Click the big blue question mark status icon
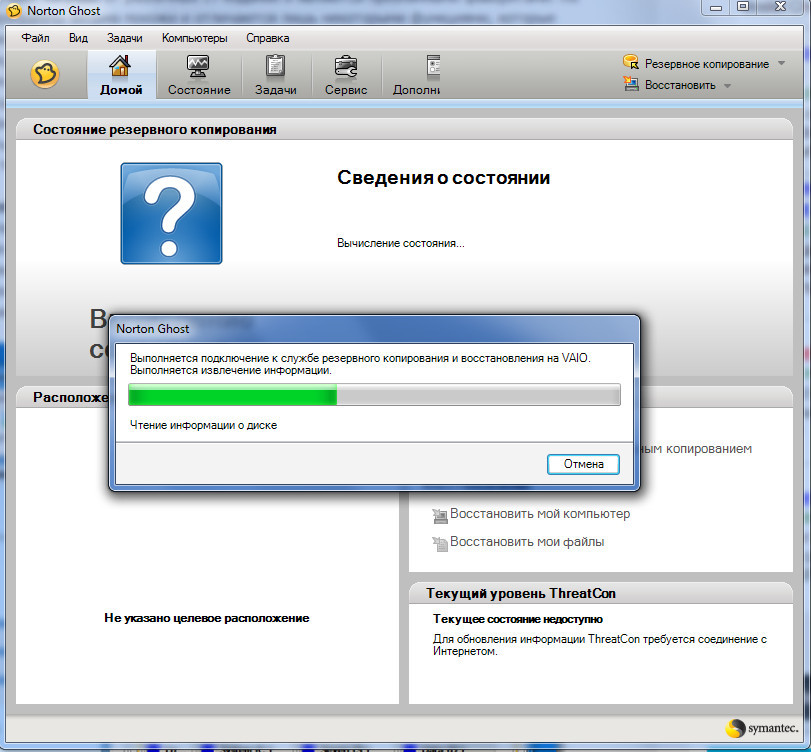Viewport: 811px width, 752px height. click(x=171, y=214)
